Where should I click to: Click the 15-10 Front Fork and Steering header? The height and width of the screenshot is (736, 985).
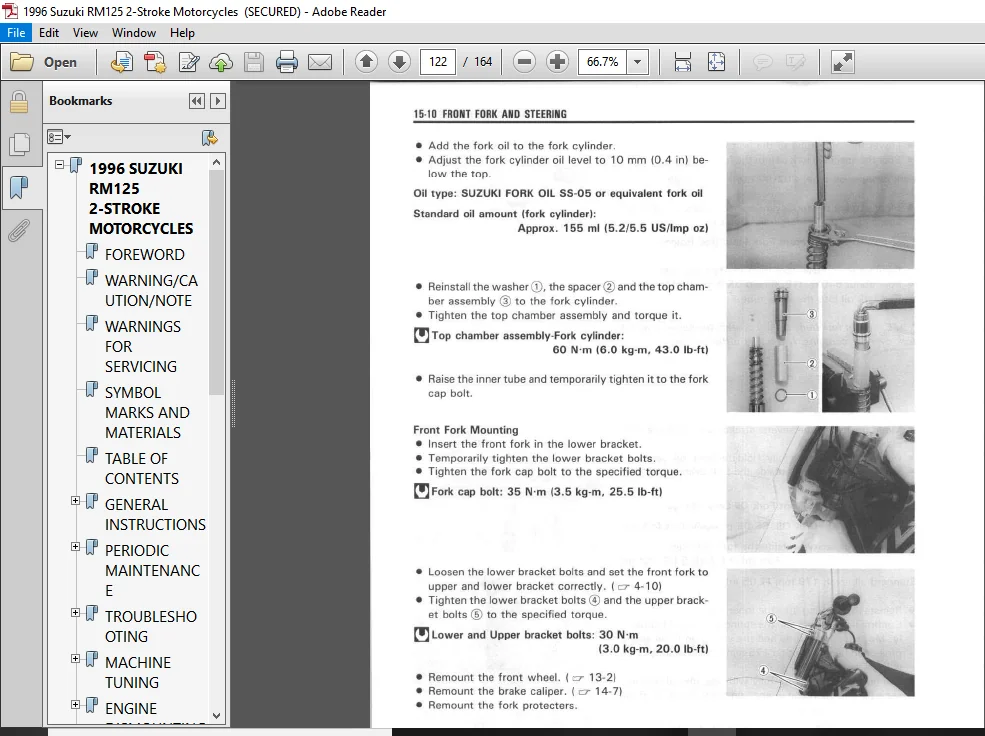[x=489, y=114]
